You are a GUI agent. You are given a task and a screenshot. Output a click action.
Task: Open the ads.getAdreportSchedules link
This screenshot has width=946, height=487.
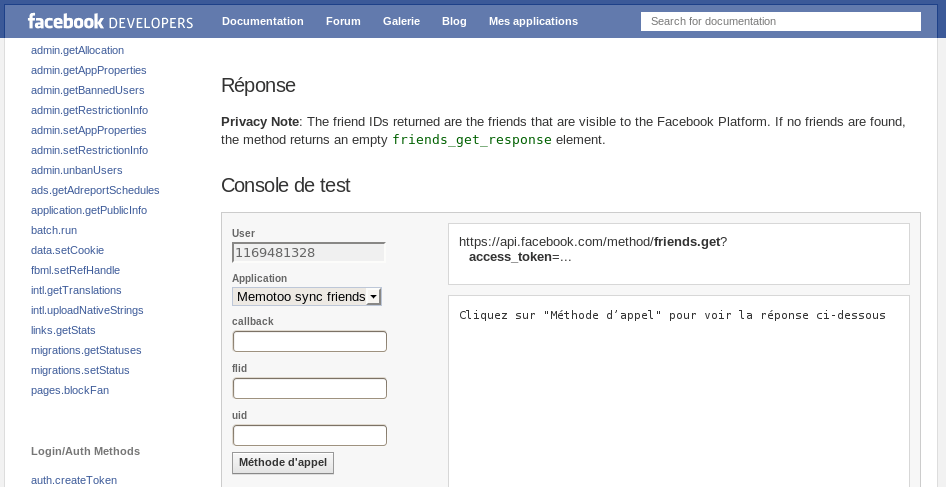pos(95,189)
